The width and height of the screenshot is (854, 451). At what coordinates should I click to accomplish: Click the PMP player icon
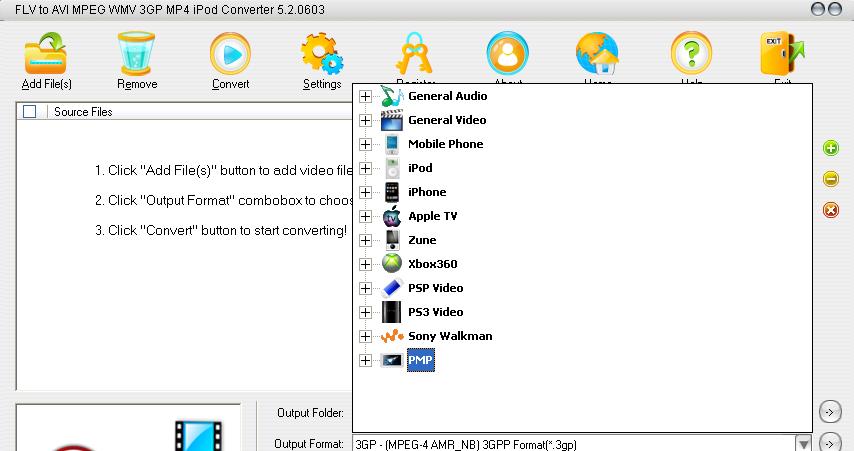pos(392,360)
